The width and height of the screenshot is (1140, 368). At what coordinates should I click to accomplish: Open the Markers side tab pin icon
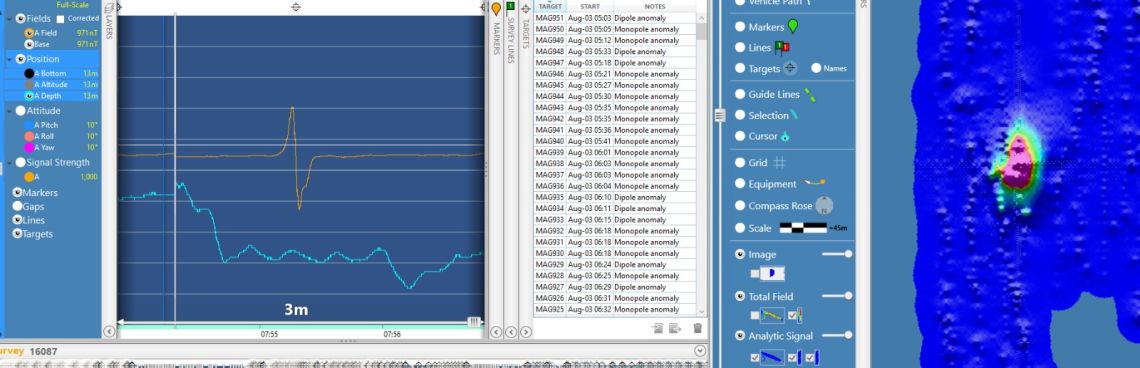pyautogui.click(x=496, y=9)
